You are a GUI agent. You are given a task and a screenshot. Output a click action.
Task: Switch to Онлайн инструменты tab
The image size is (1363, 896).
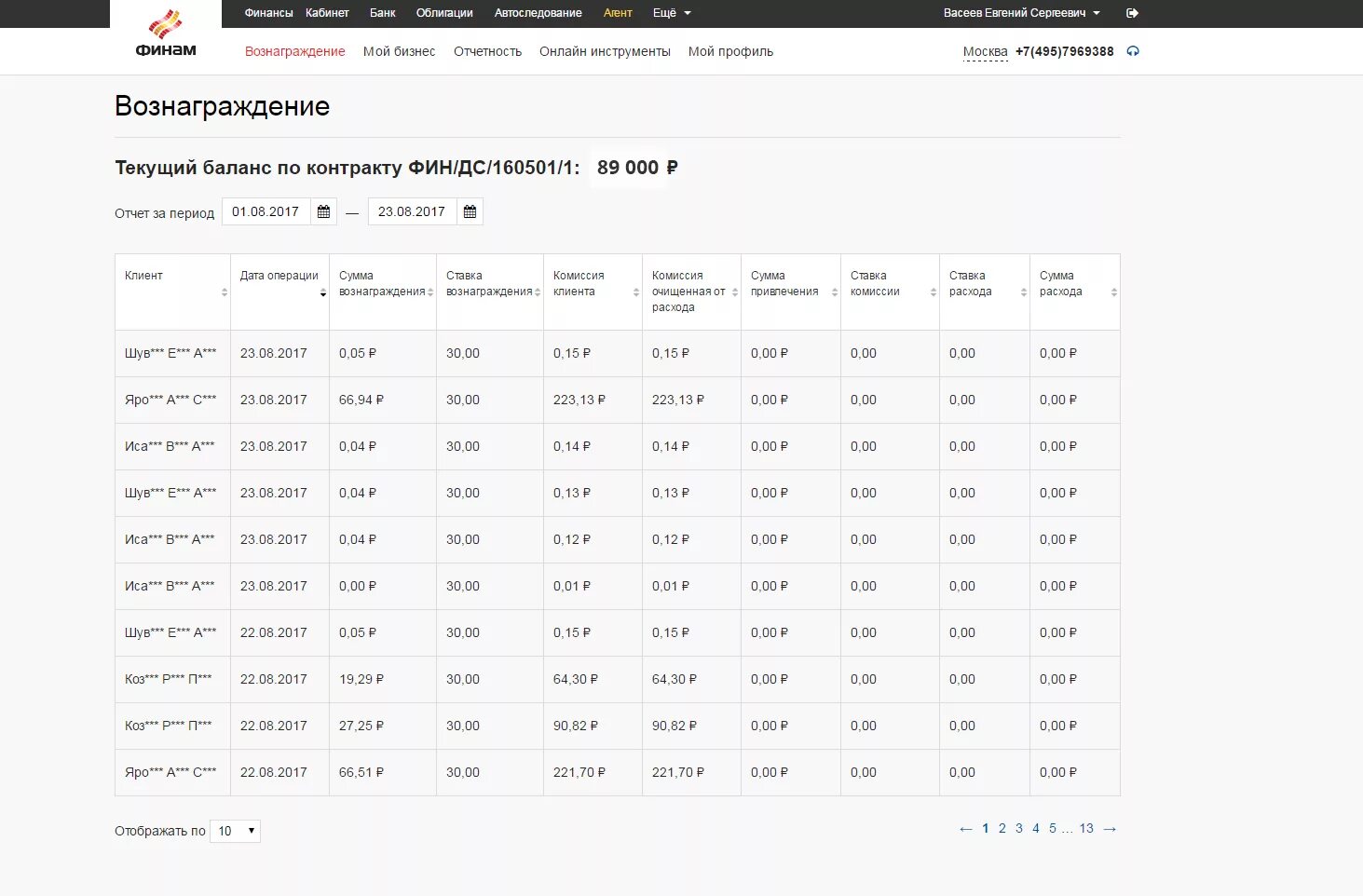[605, 51]
